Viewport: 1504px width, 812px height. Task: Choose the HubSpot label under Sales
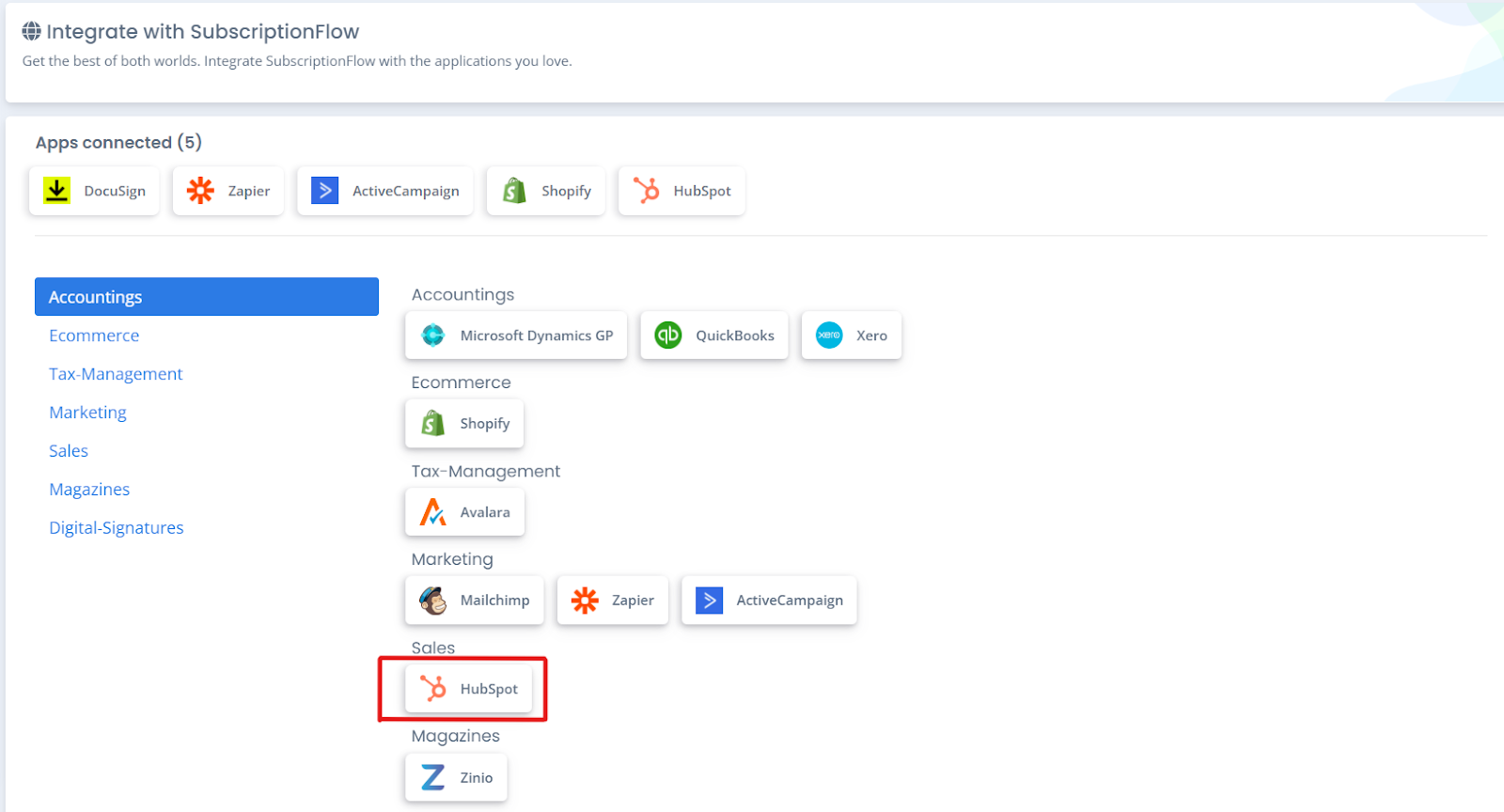(x=489, y=689)
